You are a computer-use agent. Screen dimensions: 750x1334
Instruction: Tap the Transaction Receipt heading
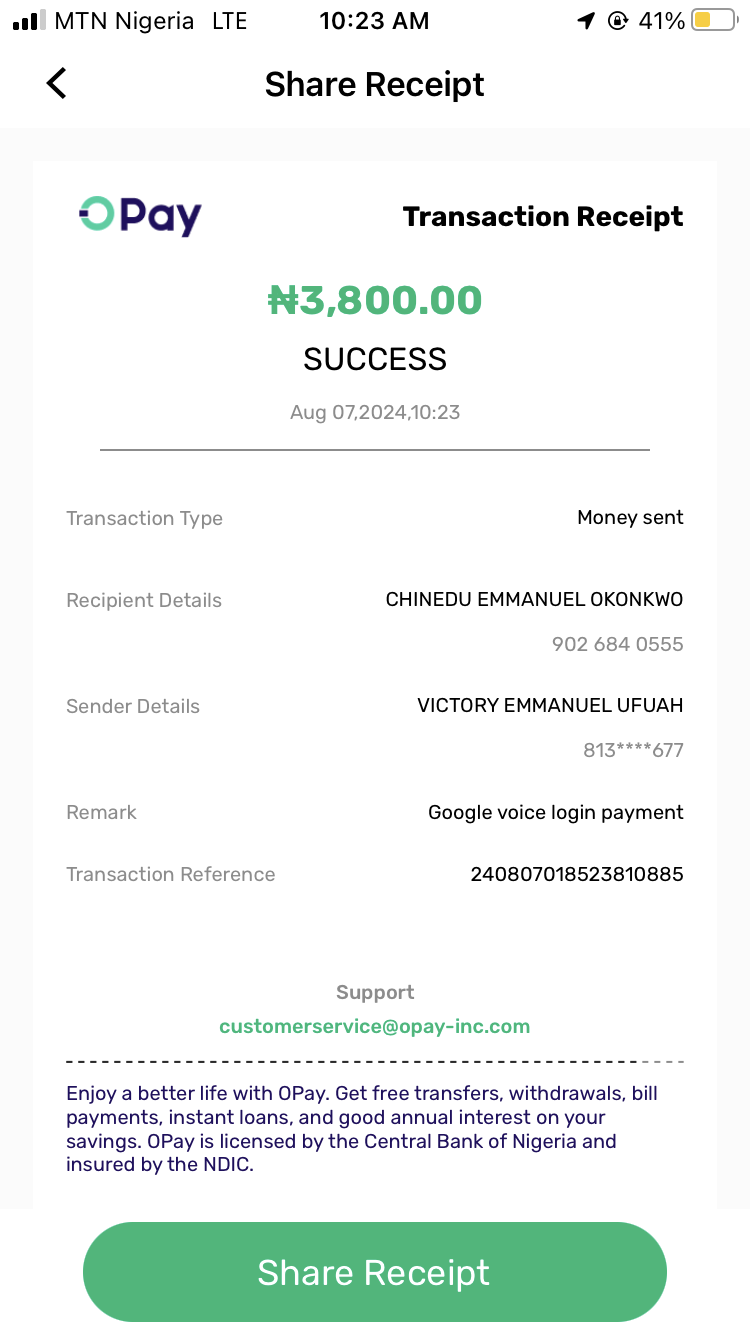(x=543, y=217)
